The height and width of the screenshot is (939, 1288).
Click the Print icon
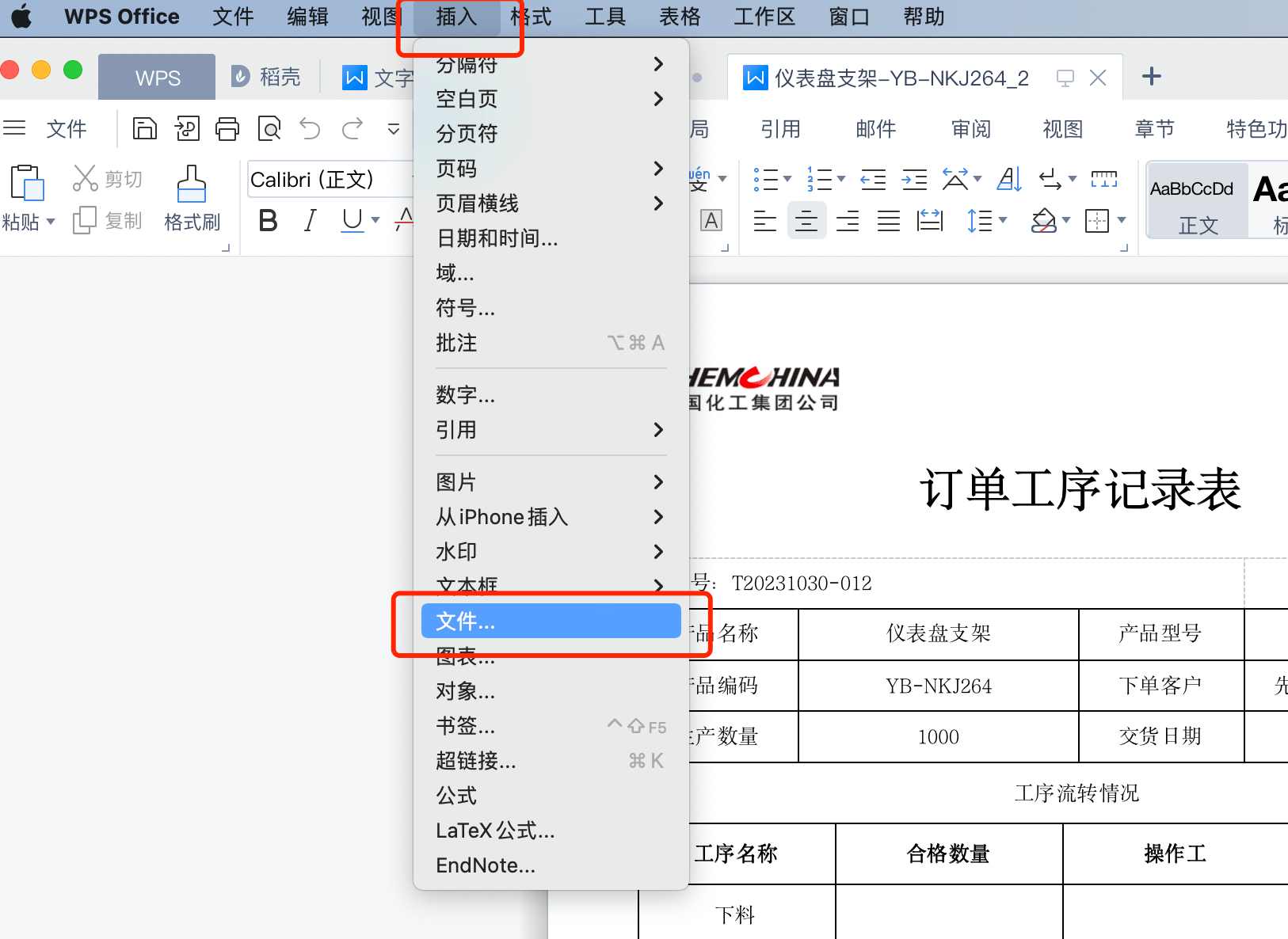pyautogui.click(x=228, y=127)
